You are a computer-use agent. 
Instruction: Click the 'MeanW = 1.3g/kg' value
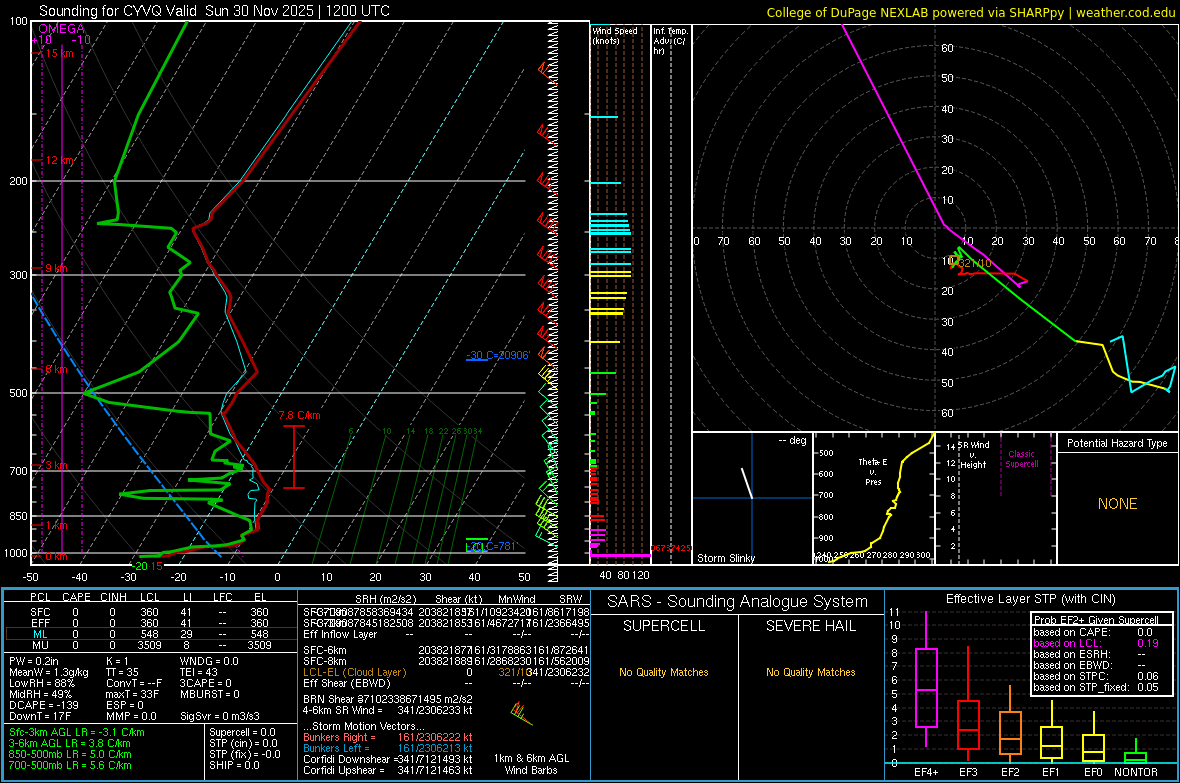click(49, 672)
